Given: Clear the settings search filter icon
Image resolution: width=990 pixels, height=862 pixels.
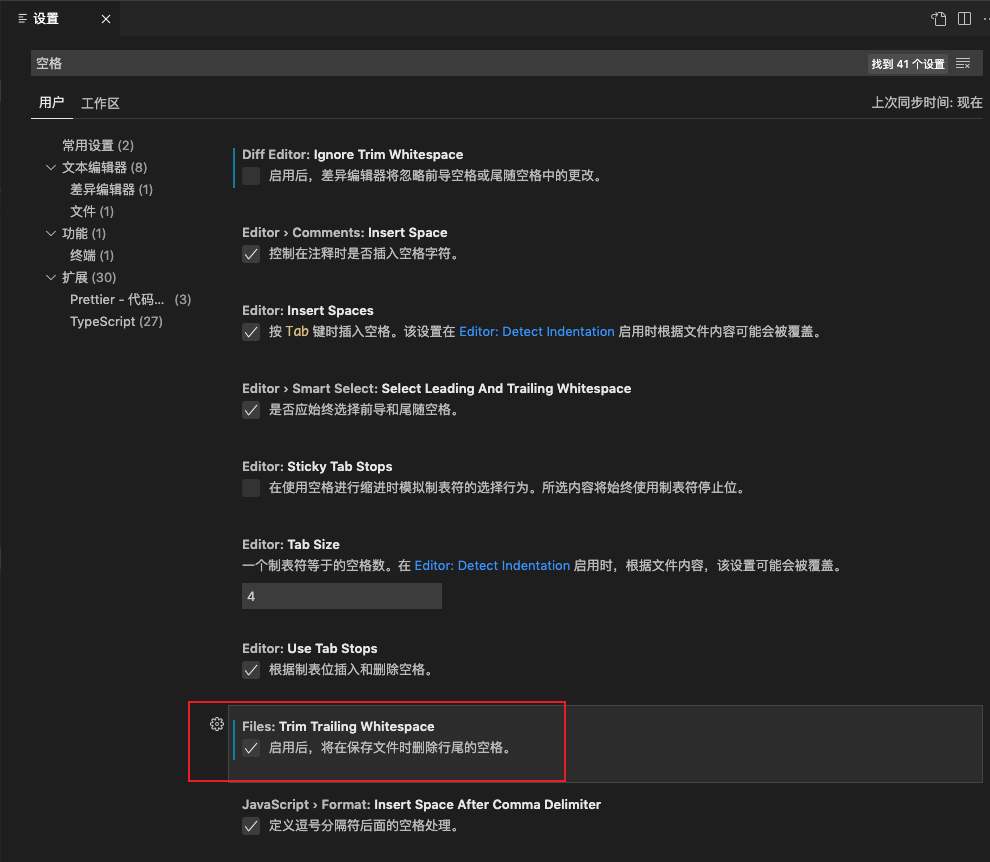Looking at the screenshot, I should pyautogui.click(x=962, y=62).
